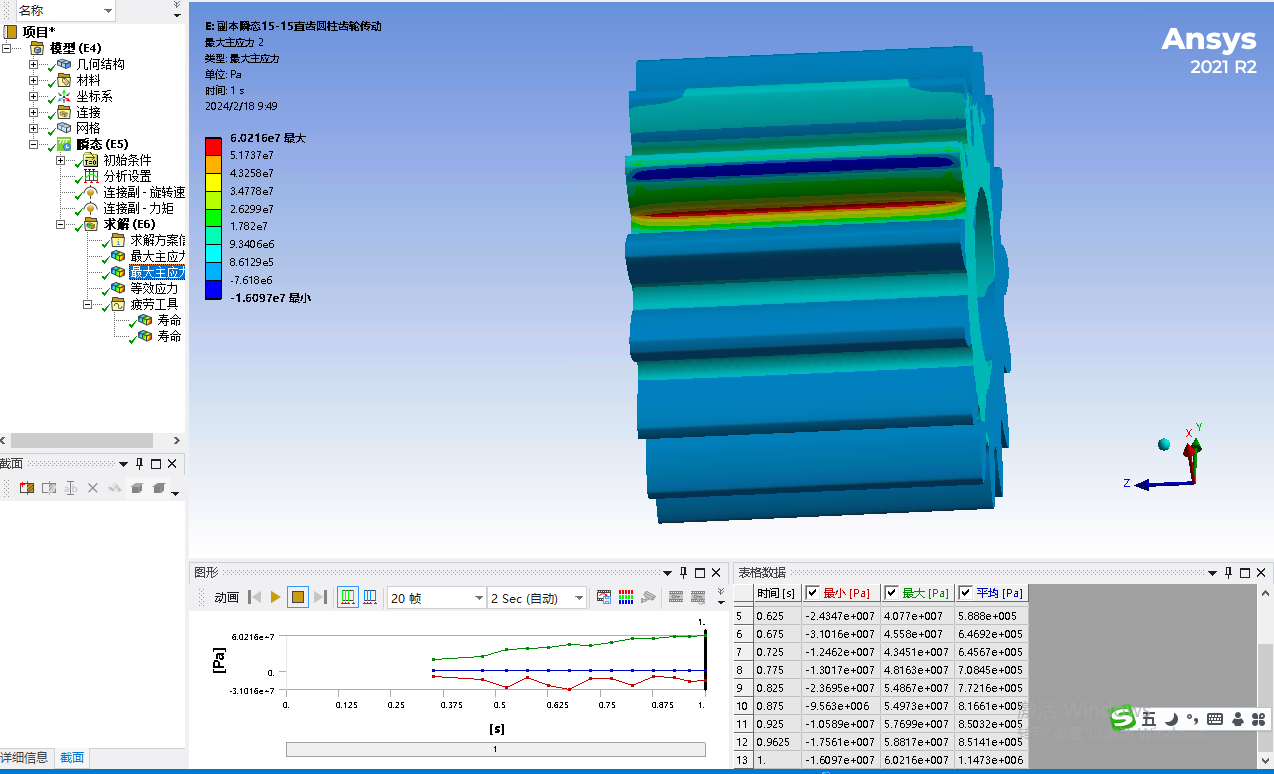This screenshot has height=774, width=1274.
Task: Expand the 连接 tree node
Action: pyautogui.click(x=33, y=112)
